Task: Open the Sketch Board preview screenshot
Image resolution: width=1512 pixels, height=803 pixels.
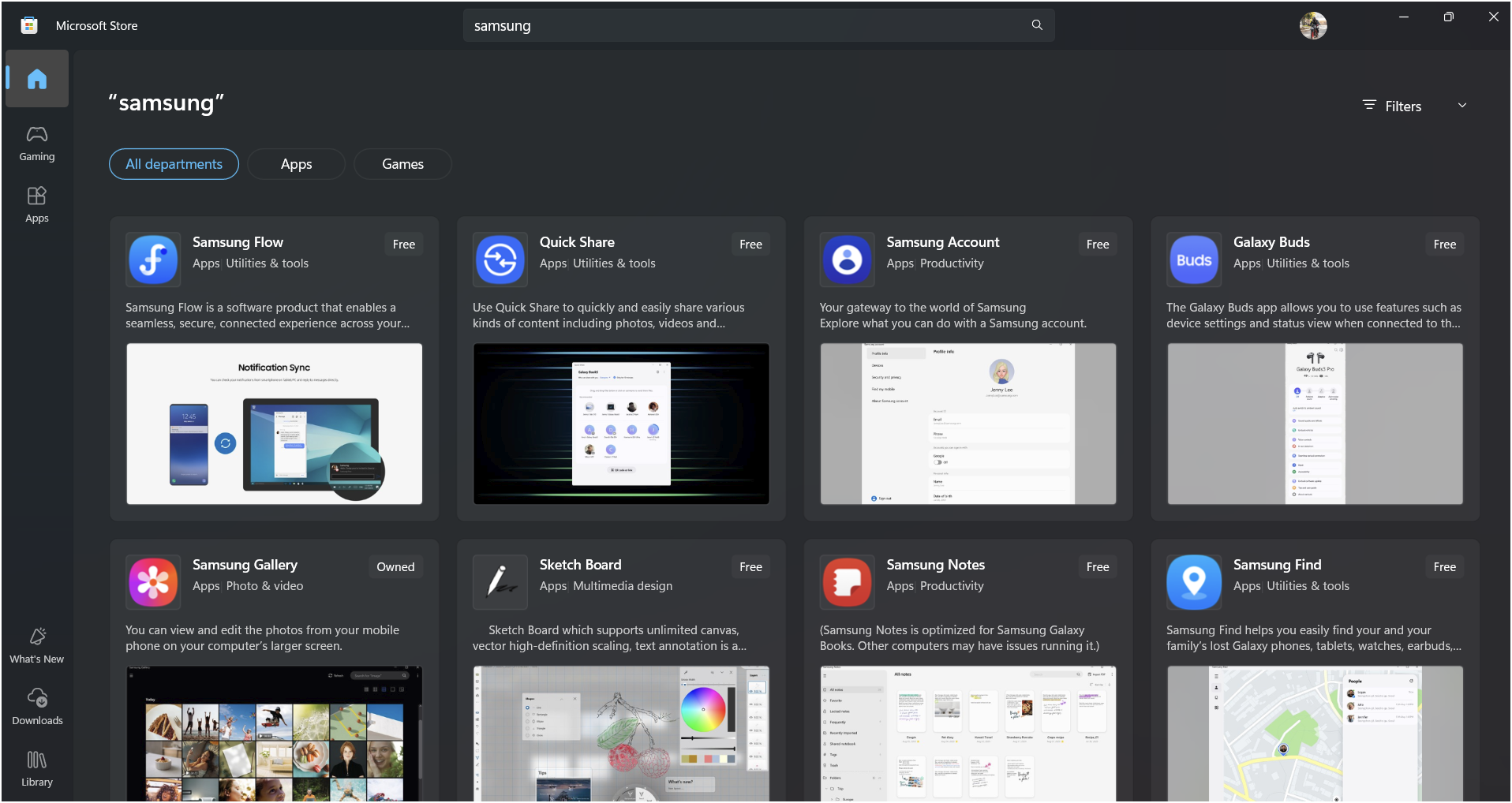Action: [621, 734]
